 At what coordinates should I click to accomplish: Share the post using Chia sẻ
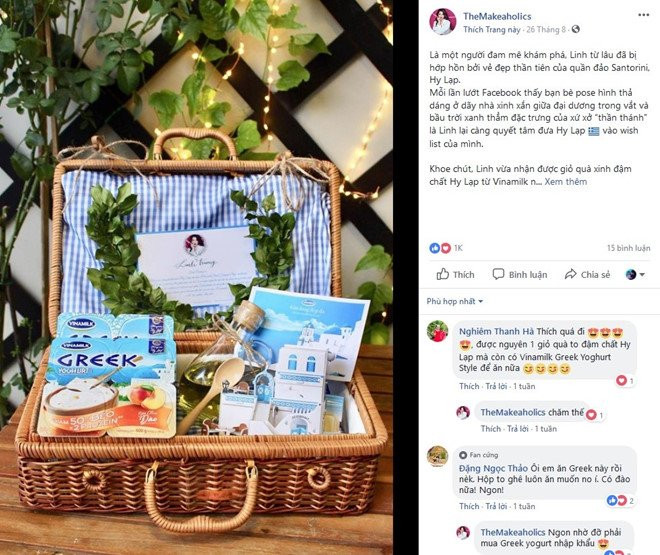click(x=587, y=274)
